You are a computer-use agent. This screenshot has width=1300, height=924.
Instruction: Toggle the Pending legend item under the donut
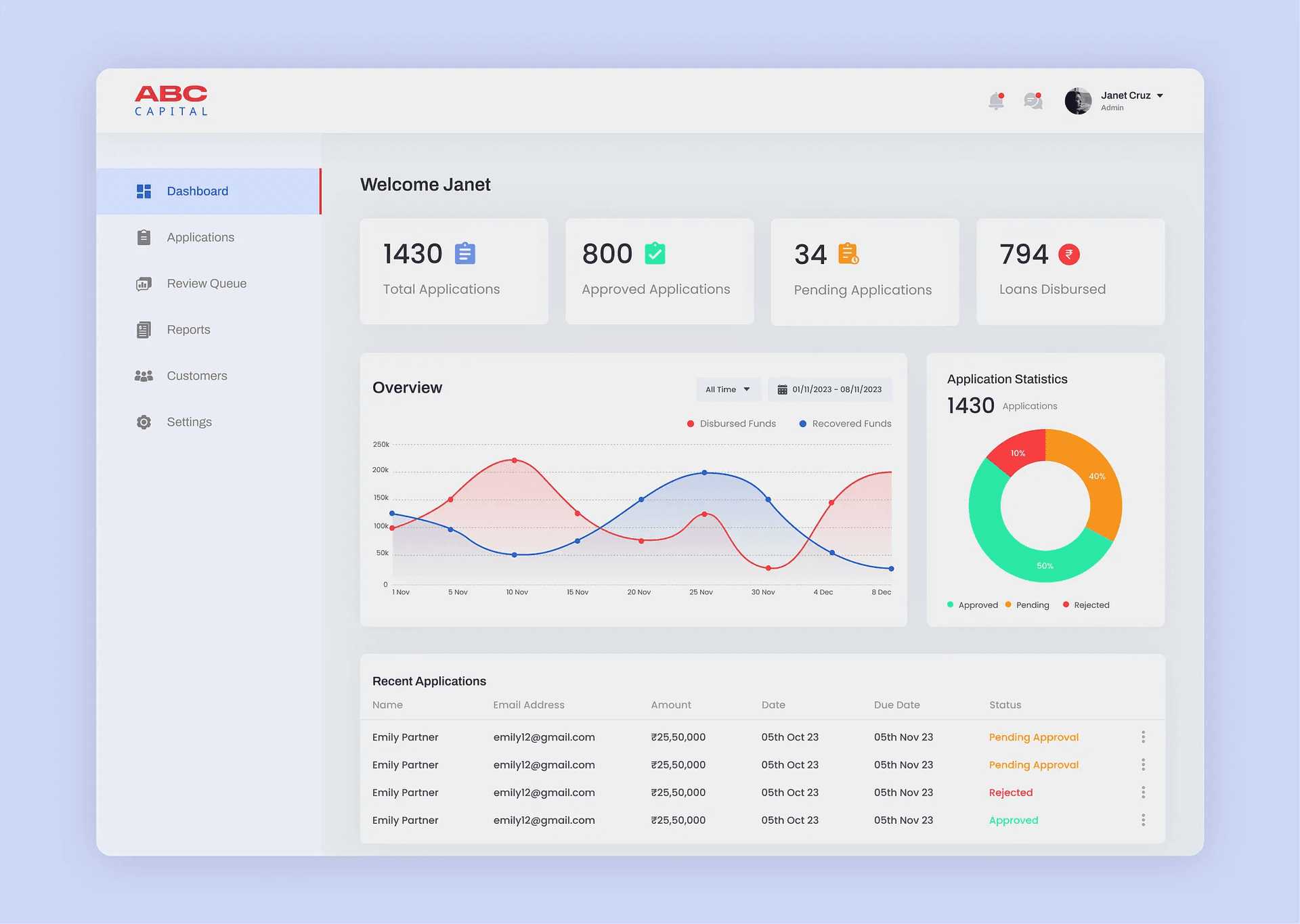click(1027, 605)
